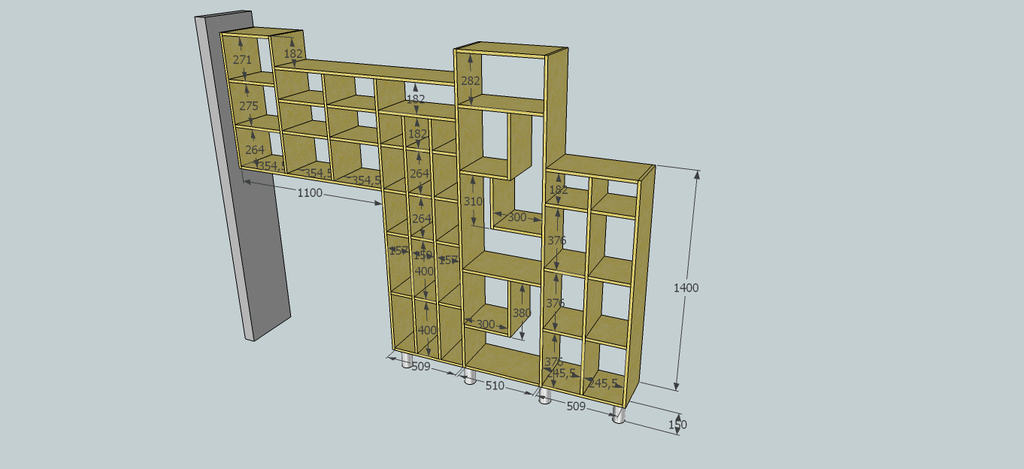Select the 271 dimension label
Viewport: 1024px width, 469px height.
pos(242,60)
